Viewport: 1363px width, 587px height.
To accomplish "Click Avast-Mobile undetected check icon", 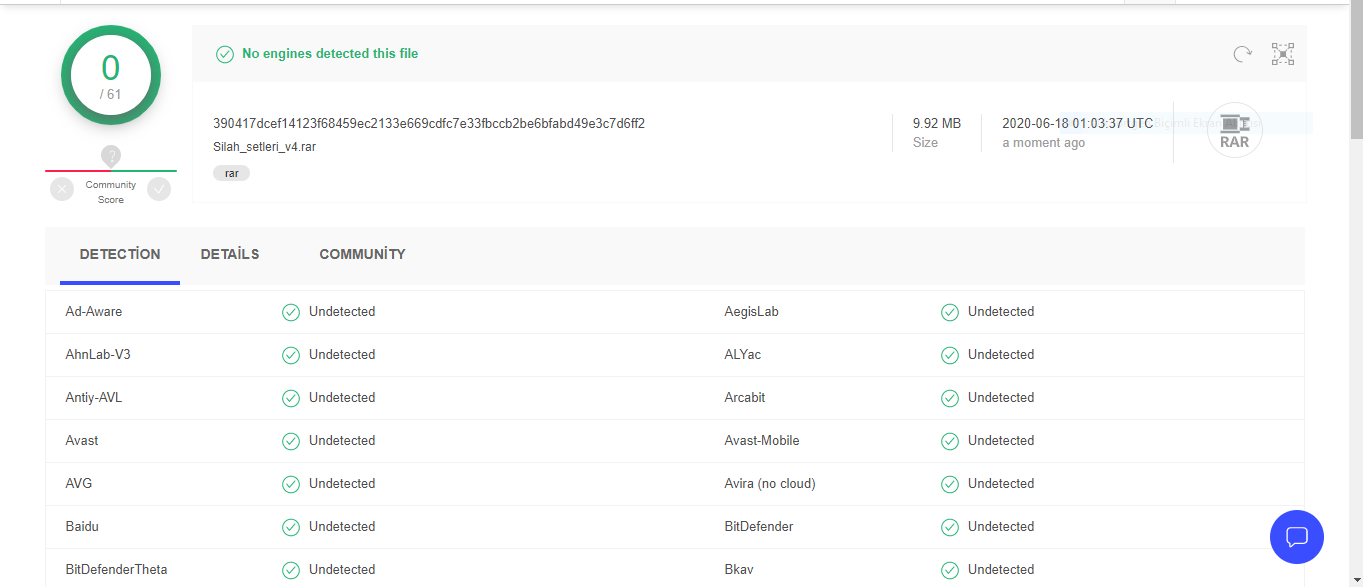I will point(950,441).
